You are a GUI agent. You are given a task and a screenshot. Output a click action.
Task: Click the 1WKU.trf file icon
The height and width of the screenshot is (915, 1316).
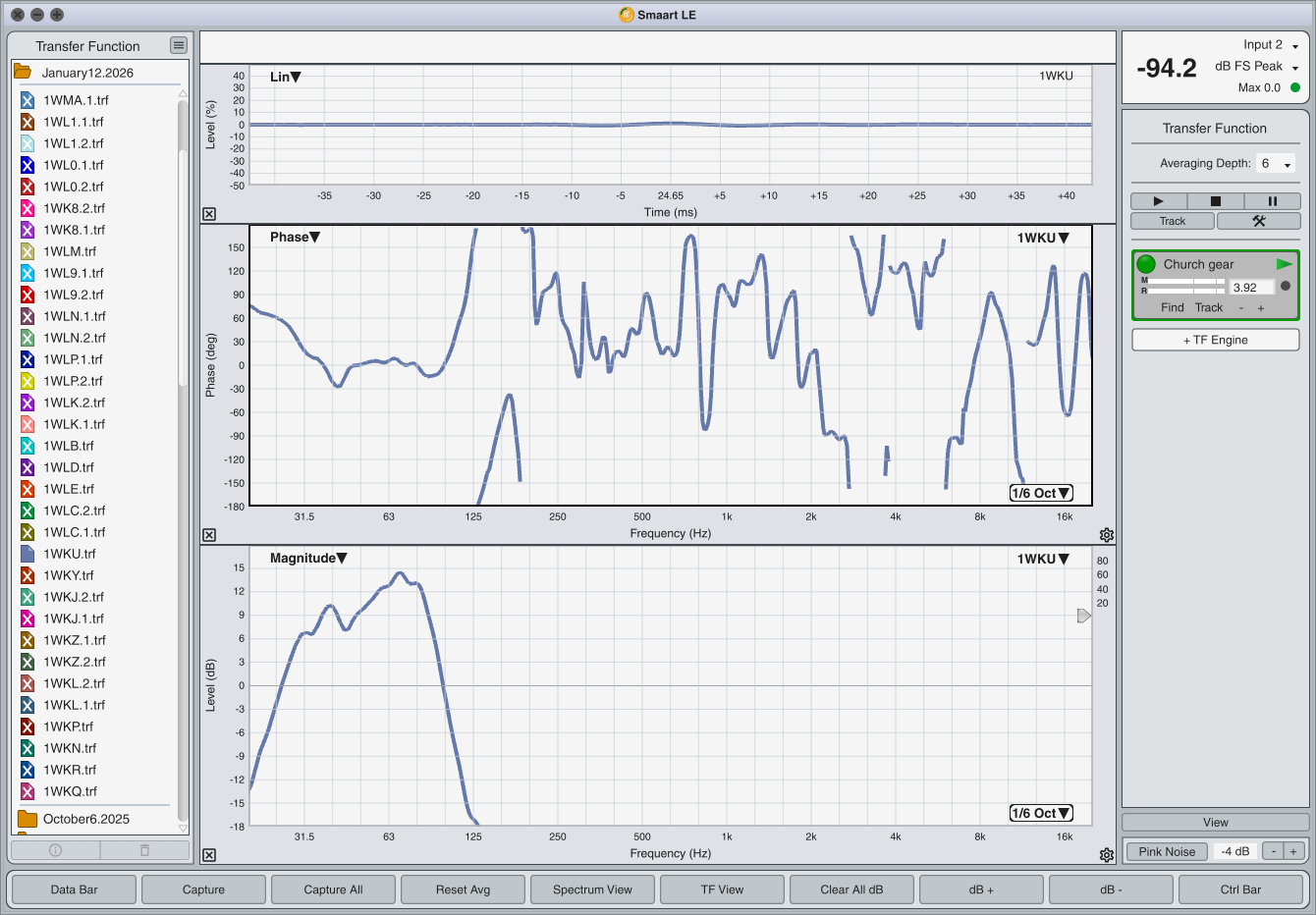(x=27, y=554)
